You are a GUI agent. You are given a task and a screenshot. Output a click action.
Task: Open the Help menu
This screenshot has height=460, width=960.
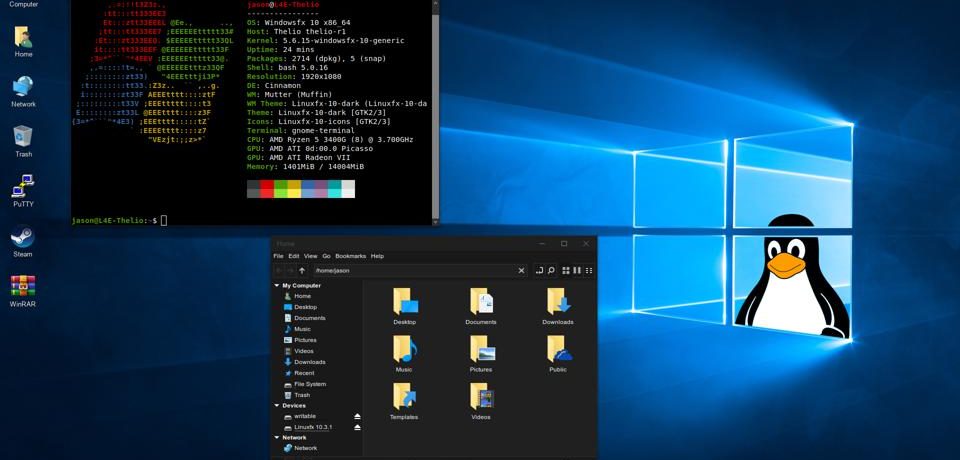pos(377,256)
